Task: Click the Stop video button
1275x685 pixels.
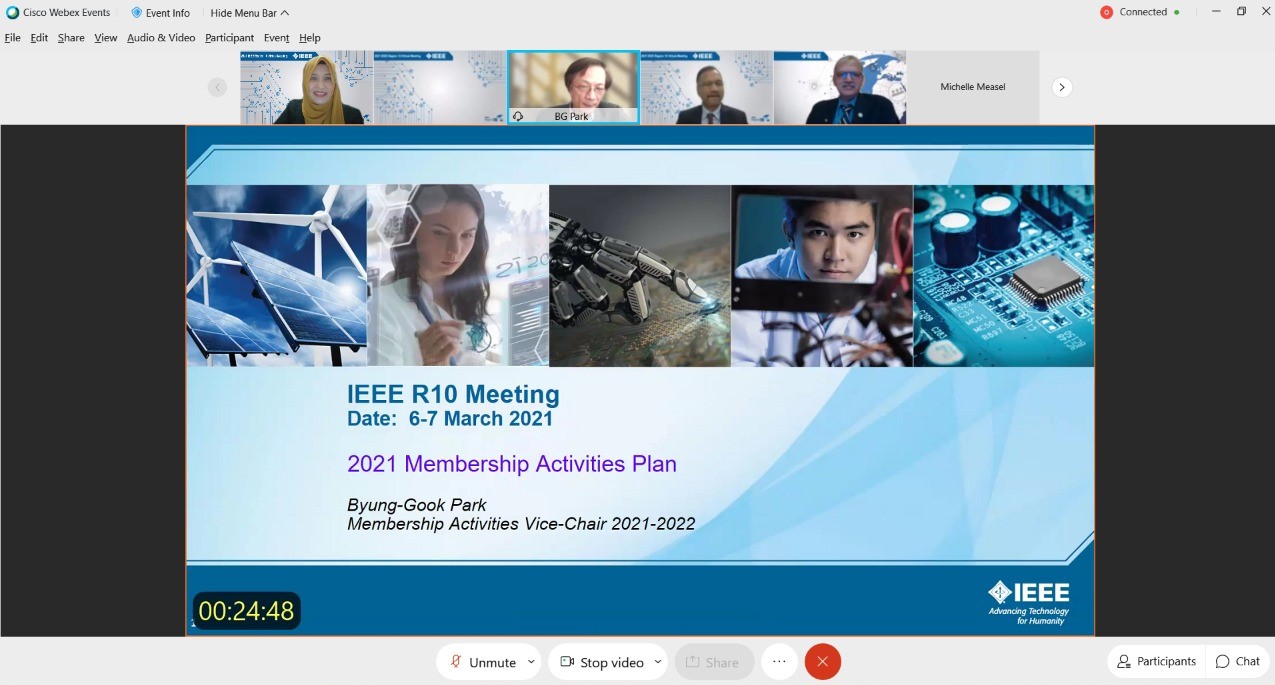Action: [x=601, y=662]
